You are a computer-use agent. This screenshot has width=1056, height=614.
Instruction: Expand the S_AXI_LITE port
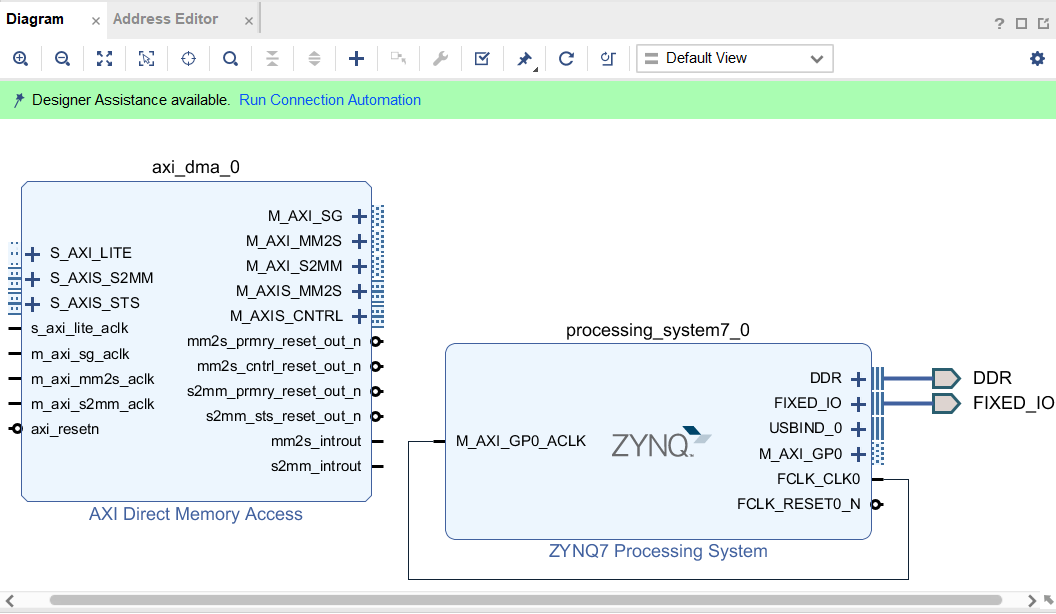coord(33,252)
